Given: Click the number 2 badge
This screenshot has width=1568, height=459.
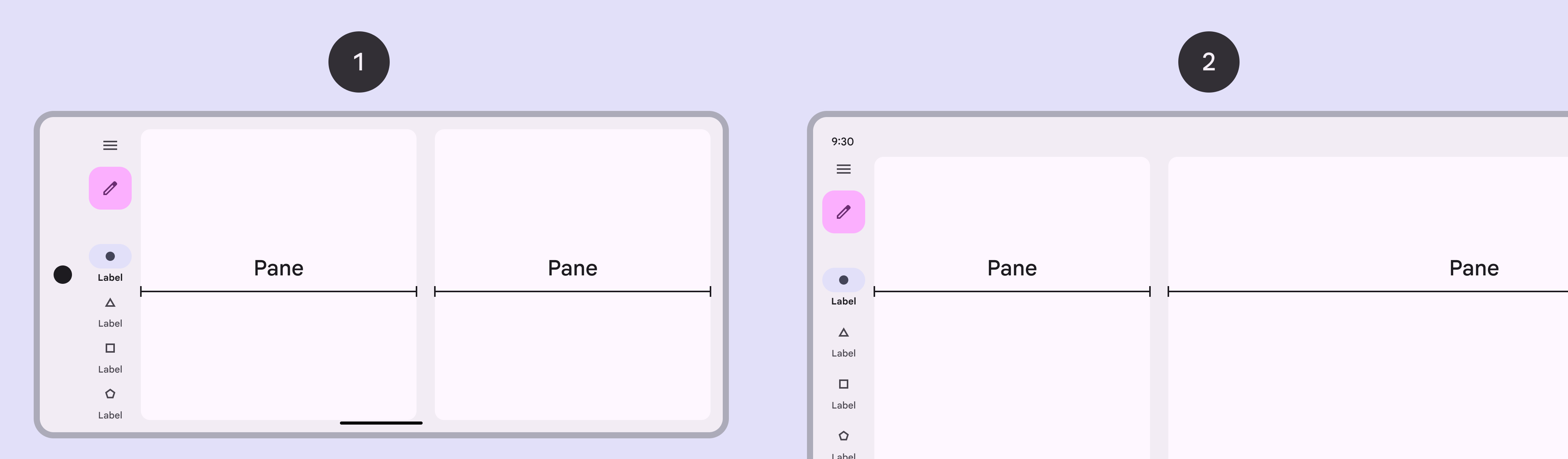Looking at the screenshot, I should point(1208,62).
